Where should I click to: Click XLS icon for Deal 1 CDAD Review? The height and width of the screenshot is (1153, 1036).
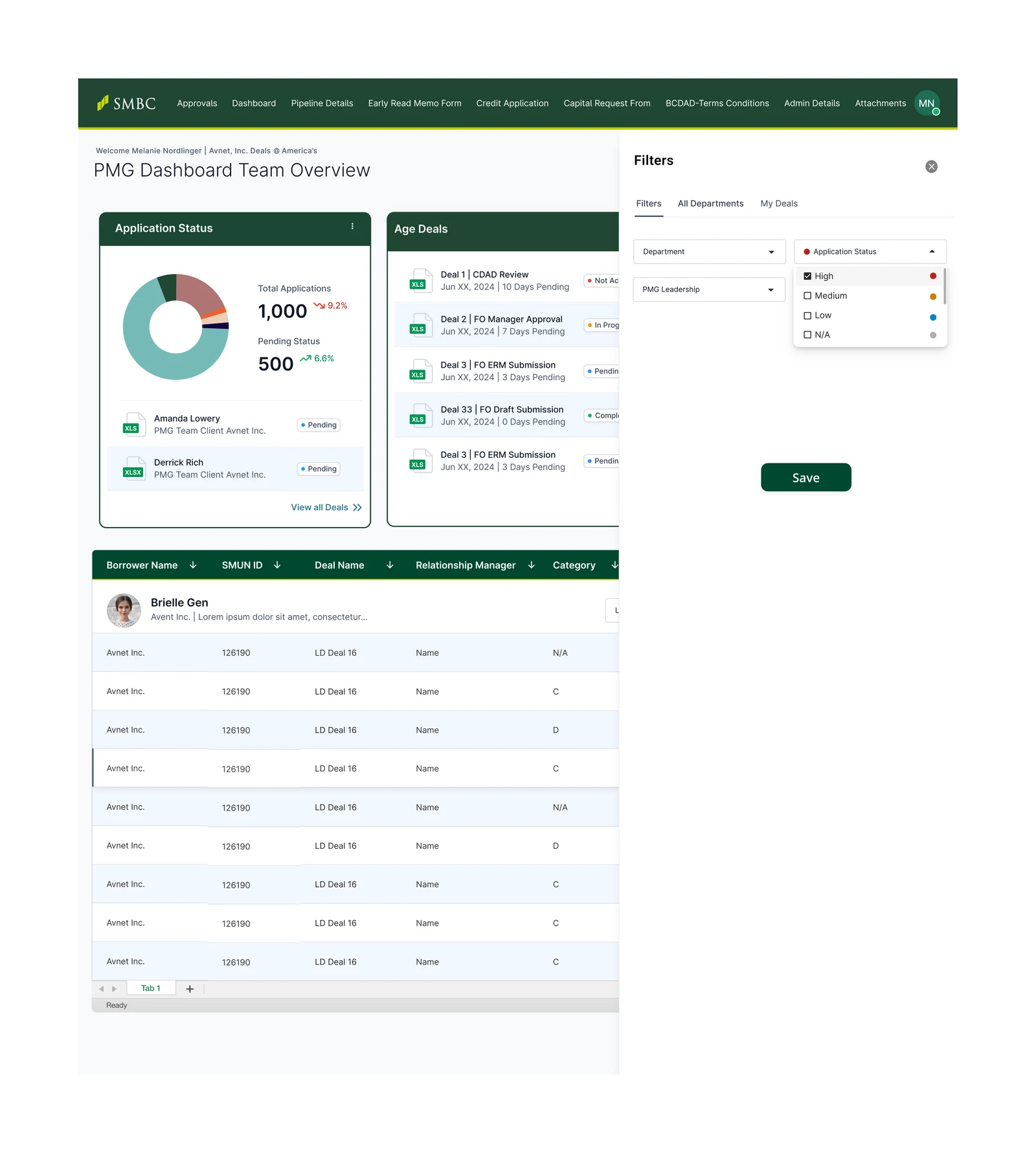pyautogui.click(x=421, y=280)
